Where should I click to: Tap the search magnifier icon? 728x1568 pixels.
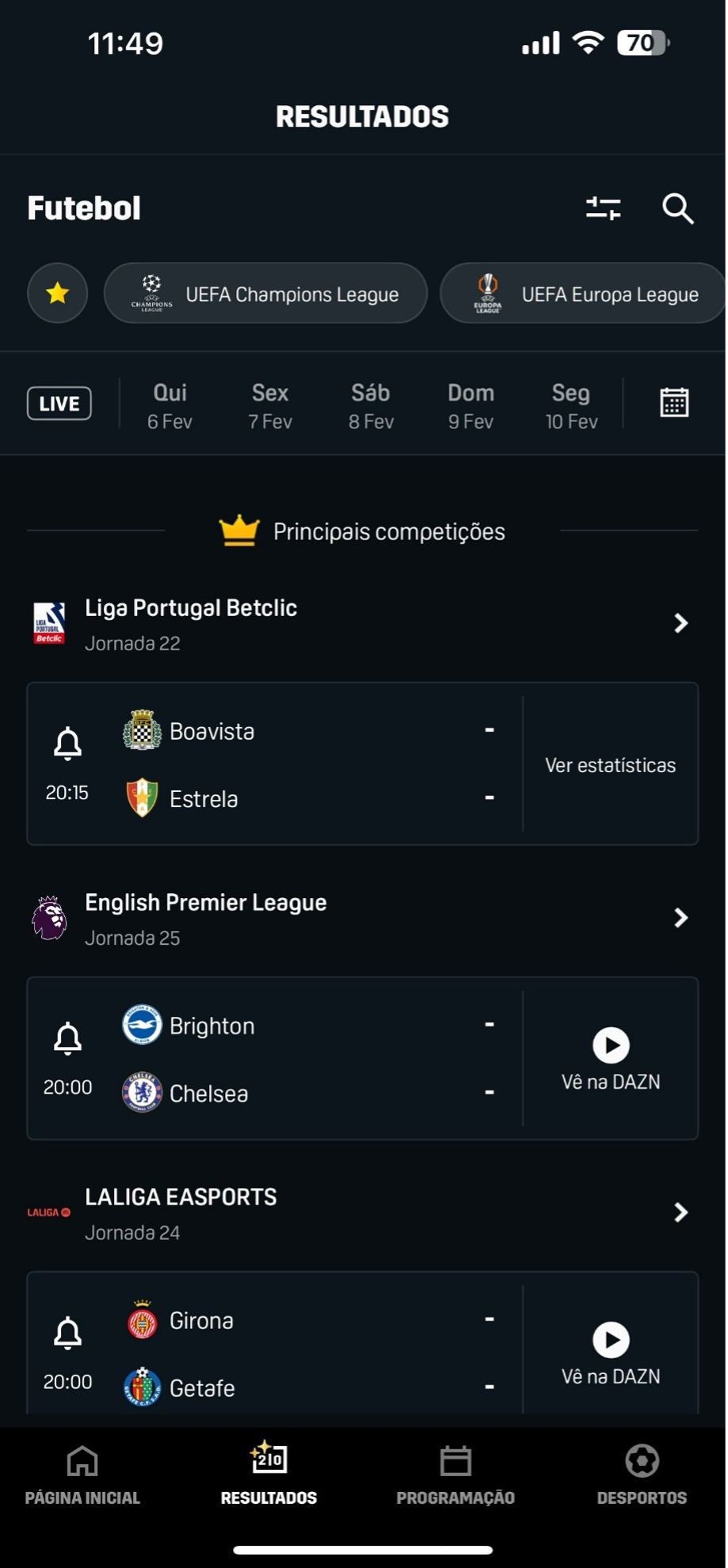tap(677, 209)
